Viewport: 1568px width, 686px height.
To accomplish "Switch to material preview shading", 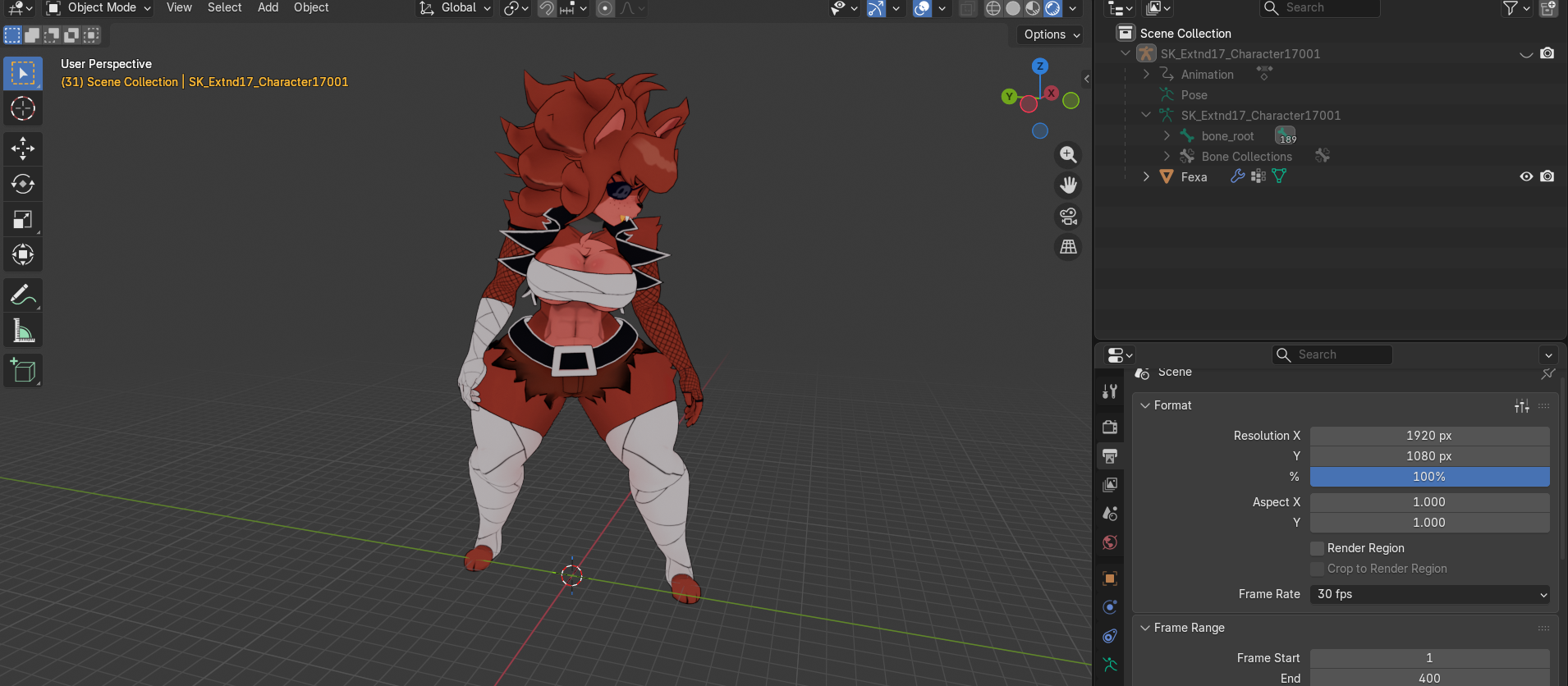I will [1033, 8].
